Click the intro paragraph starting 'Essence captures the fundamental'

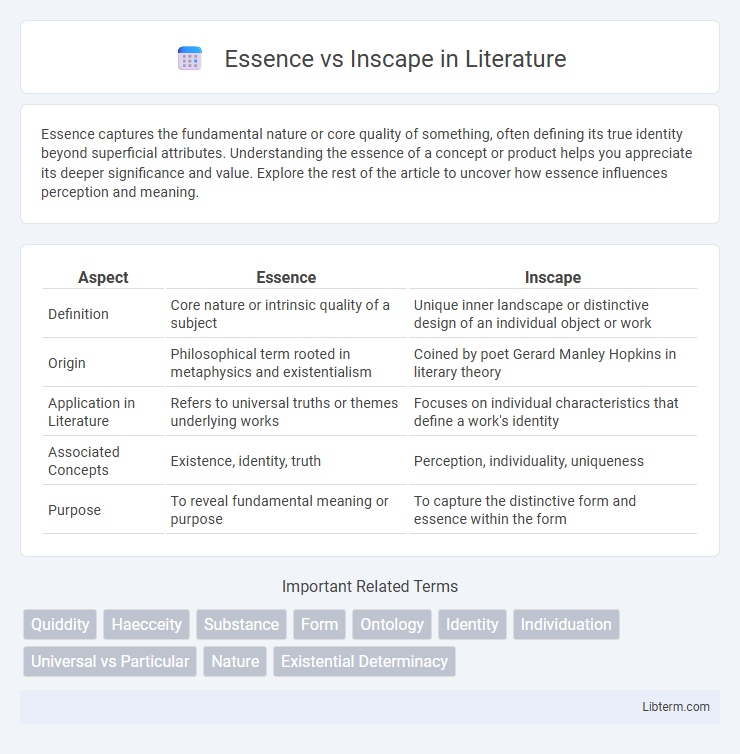[x=366, y=163]
